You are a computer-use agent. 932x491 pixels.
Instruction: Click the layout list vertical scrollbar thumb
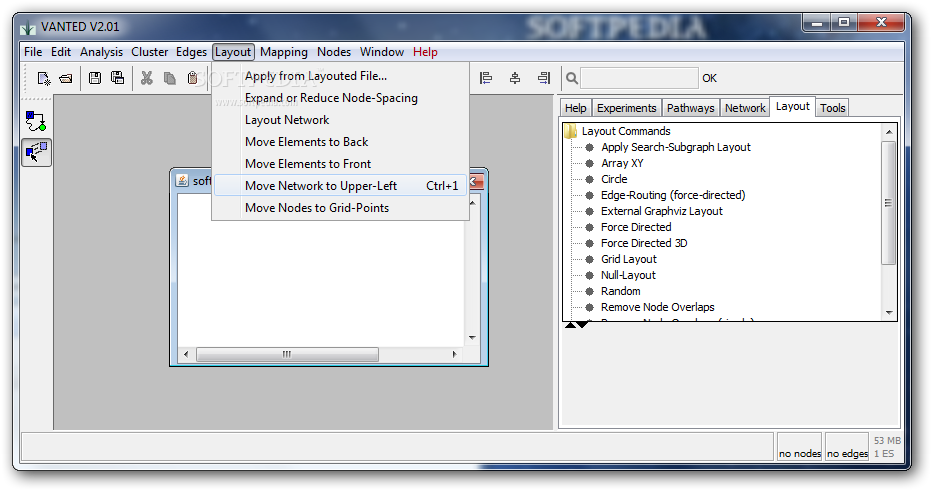pyautogui.click(x=889, y=202)
